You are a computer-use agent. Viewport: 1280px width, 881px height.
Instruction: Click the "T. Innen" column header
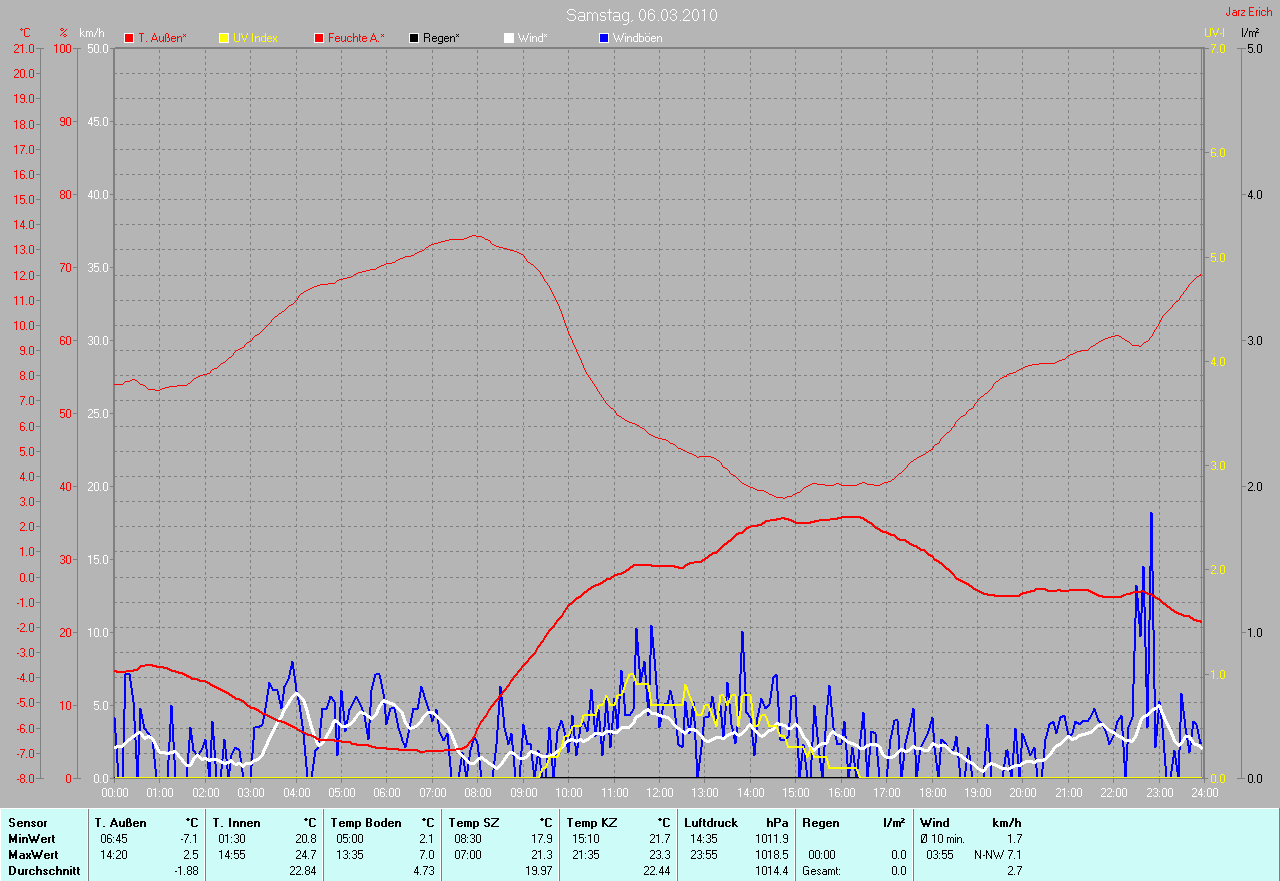236,823
